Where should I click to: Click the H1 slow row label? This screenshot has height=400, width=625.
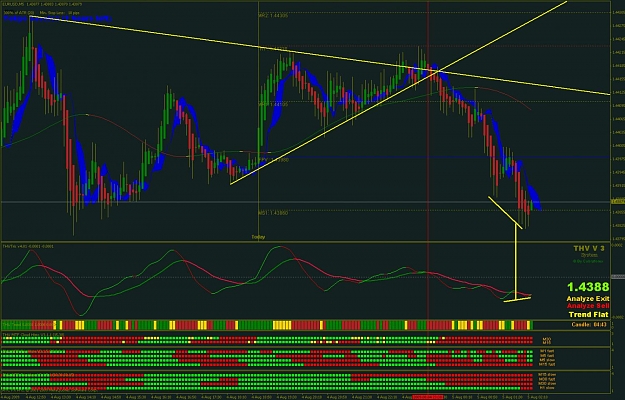click(x=547, y=388)
